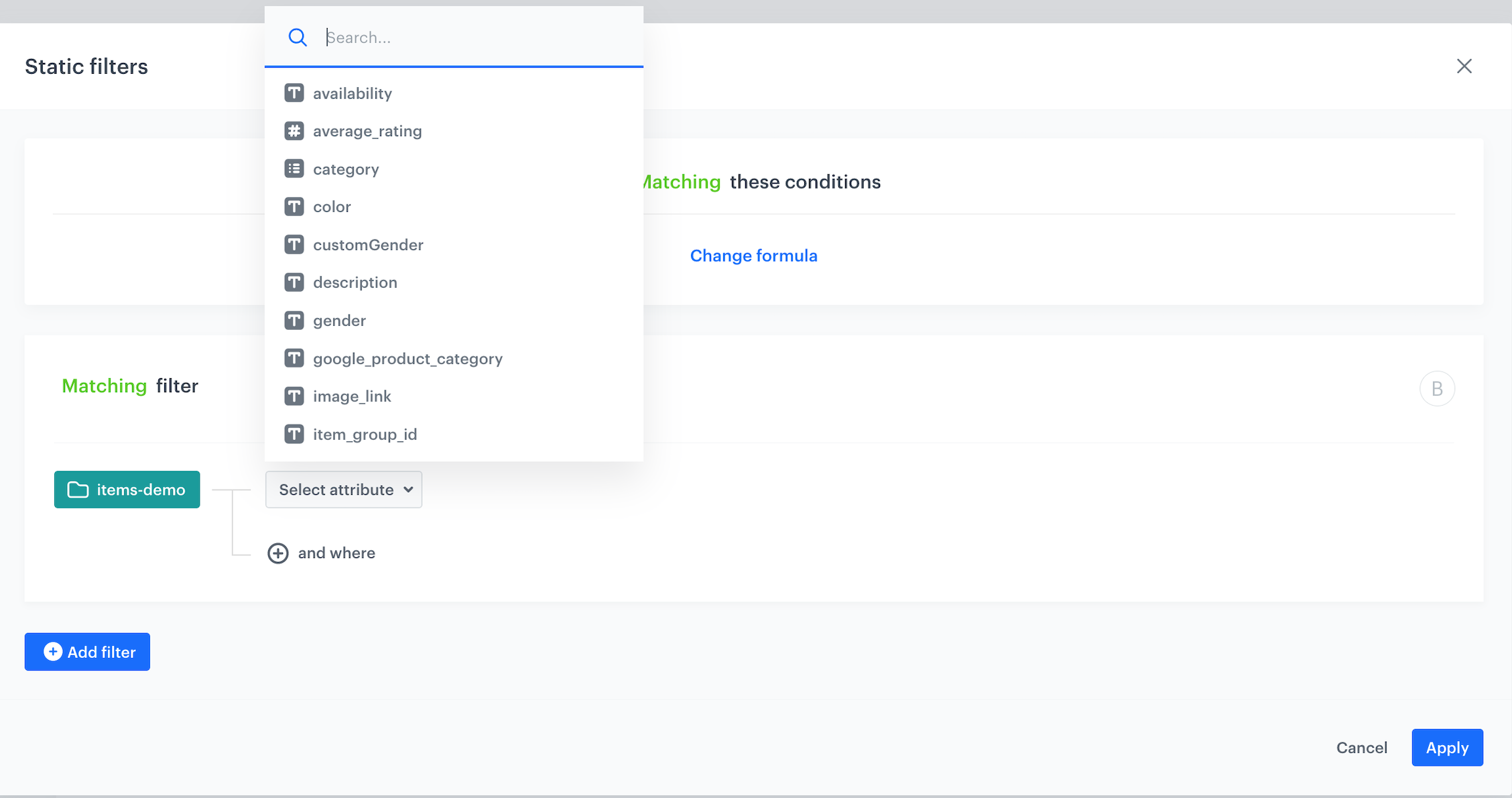1512x798 pixels.
Task: Select gender from the attribute list
Action: 339,321
